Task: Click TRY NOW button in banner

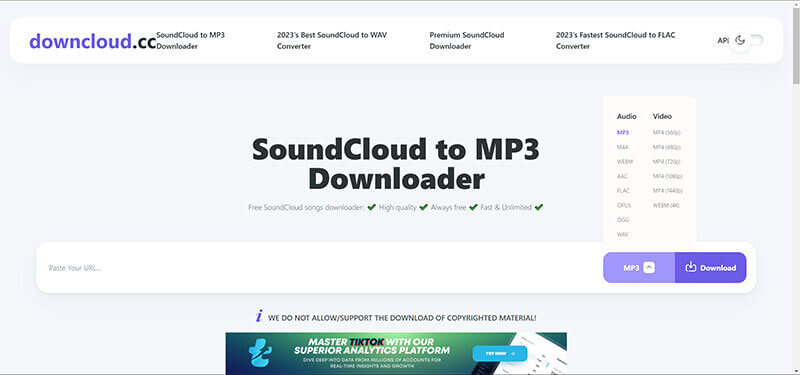Action: (x=499, y=353)
